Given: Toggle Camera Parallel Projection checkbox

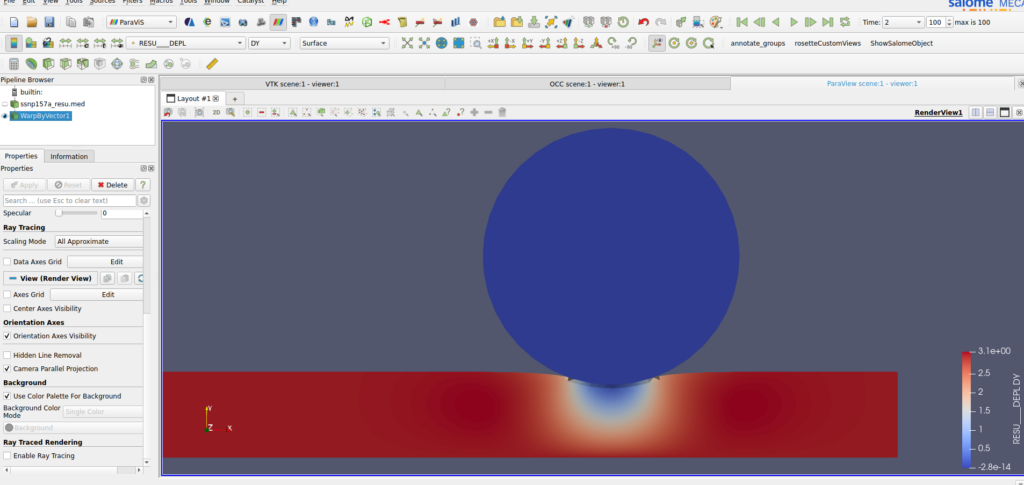Looking at the screenshot, I should click(x=8, y=369).
